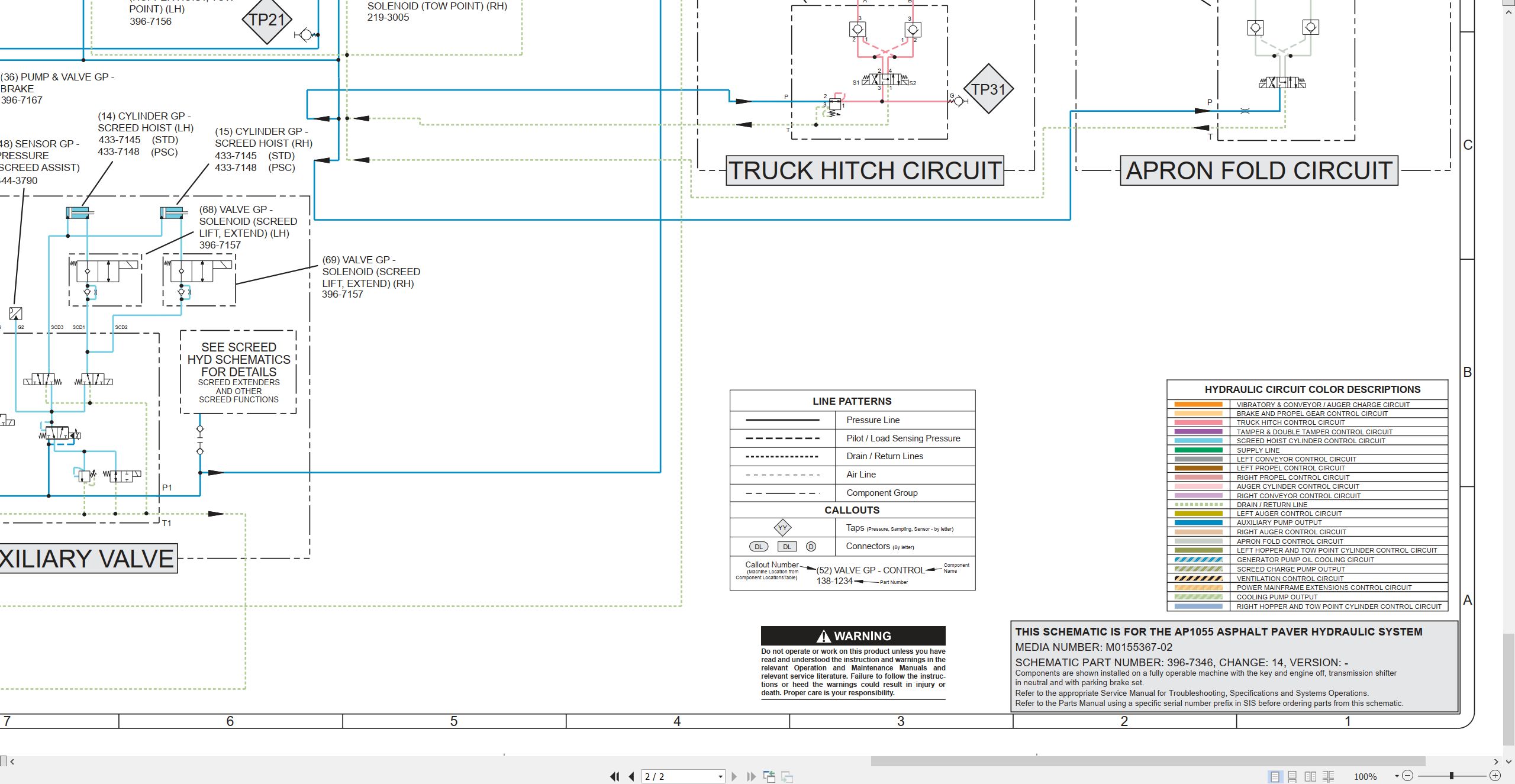Click the horizontal scrollbar left arrow
Screen dimensions: 1515x784
tap(12, 762)
